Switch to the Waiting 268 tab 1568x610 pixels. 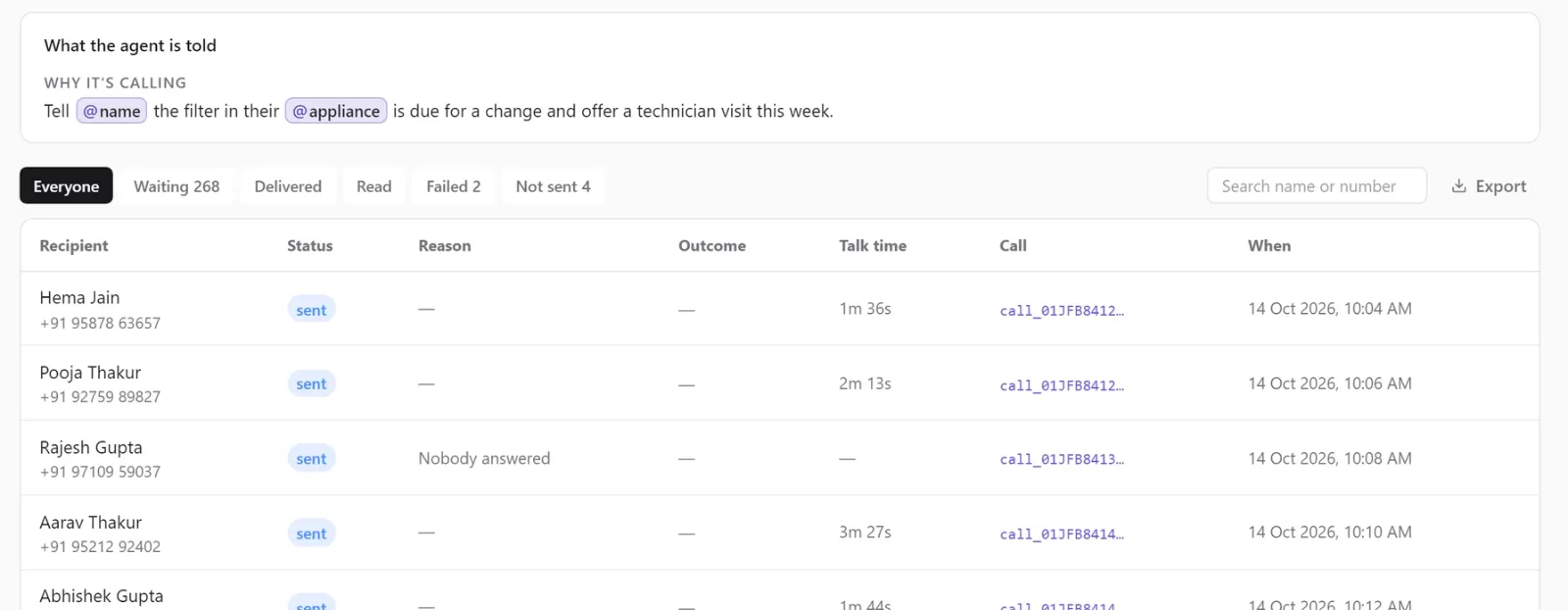[x=176, y=186]
